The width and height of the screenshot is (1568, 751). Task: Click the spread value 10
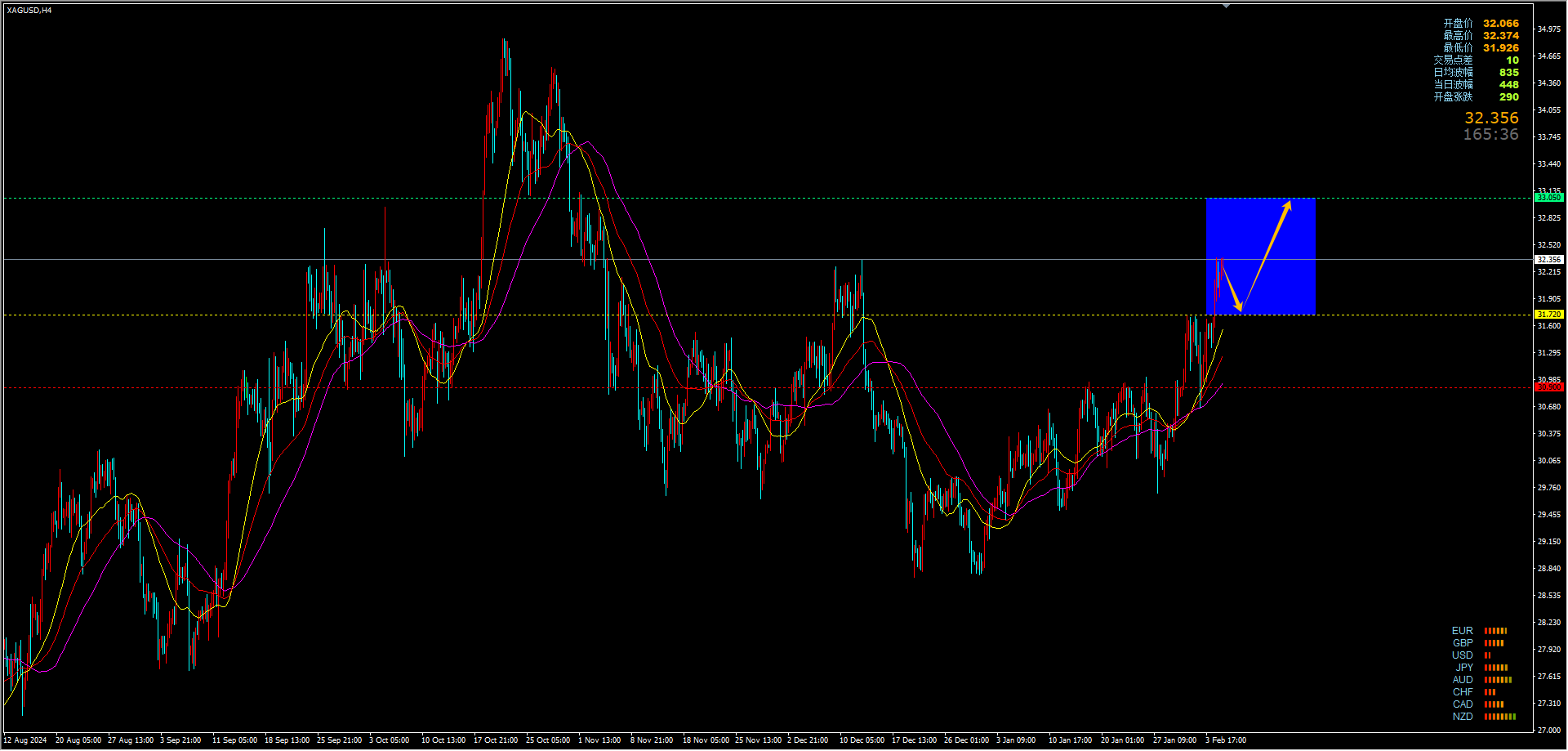click(x=1512, y=60)
